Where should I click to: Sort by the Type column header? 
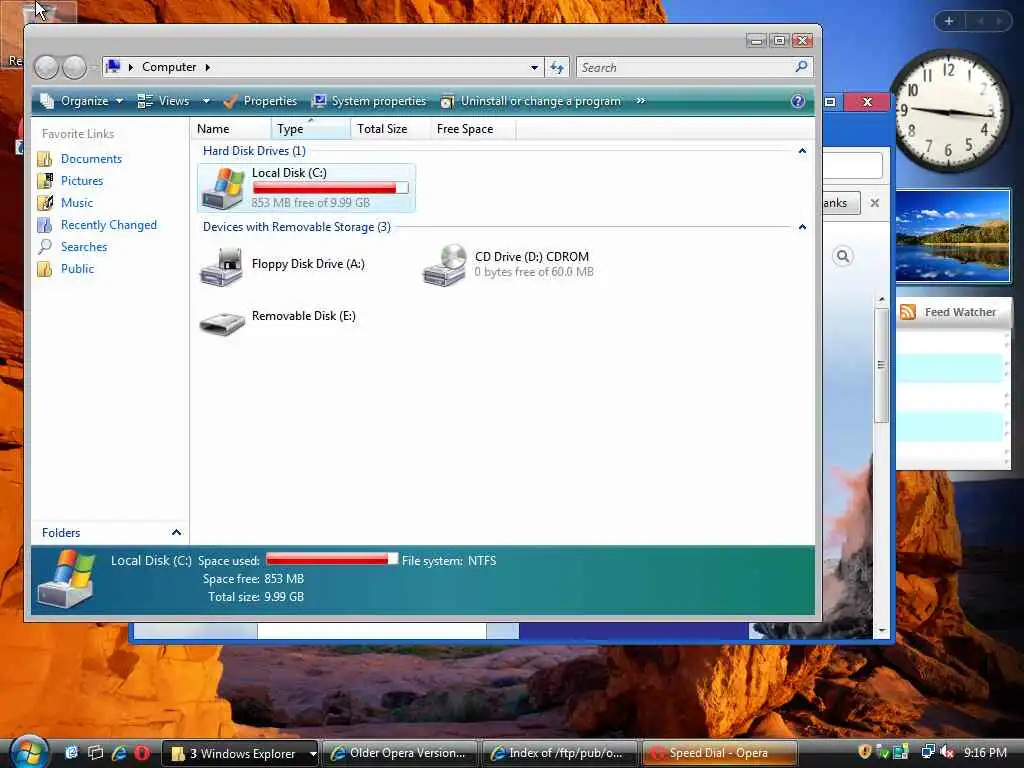click(311, 129)
